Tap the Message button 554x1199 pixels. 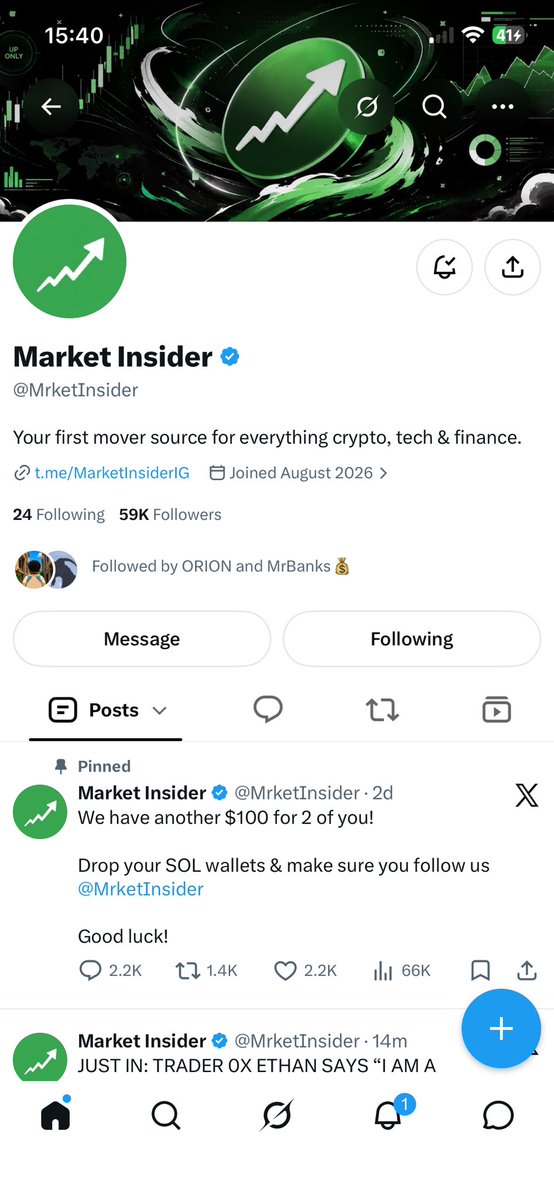coord(142,638)
